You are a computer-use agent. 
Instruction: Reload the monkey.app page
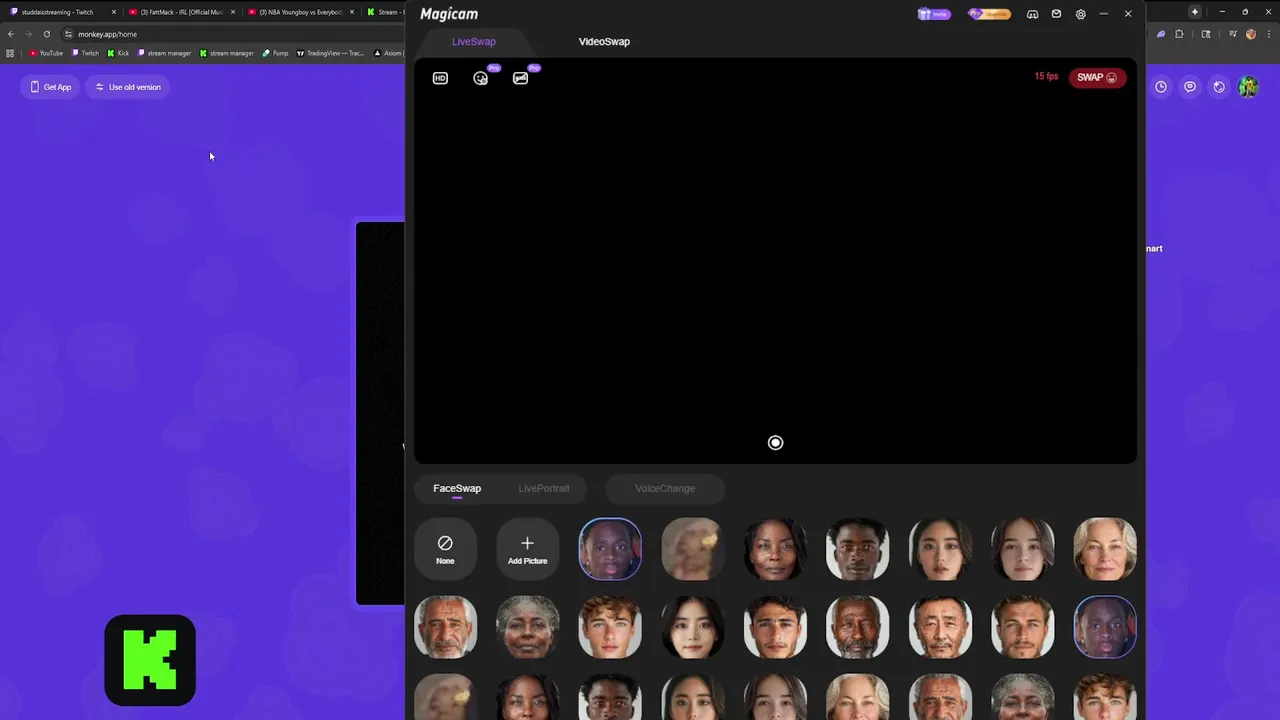(46, 34)
